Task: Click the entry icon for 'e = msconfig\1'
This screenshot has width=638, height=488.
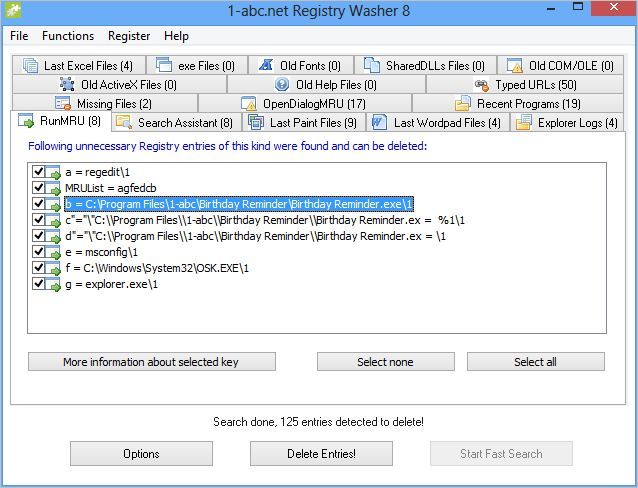Action: (53, 252)
